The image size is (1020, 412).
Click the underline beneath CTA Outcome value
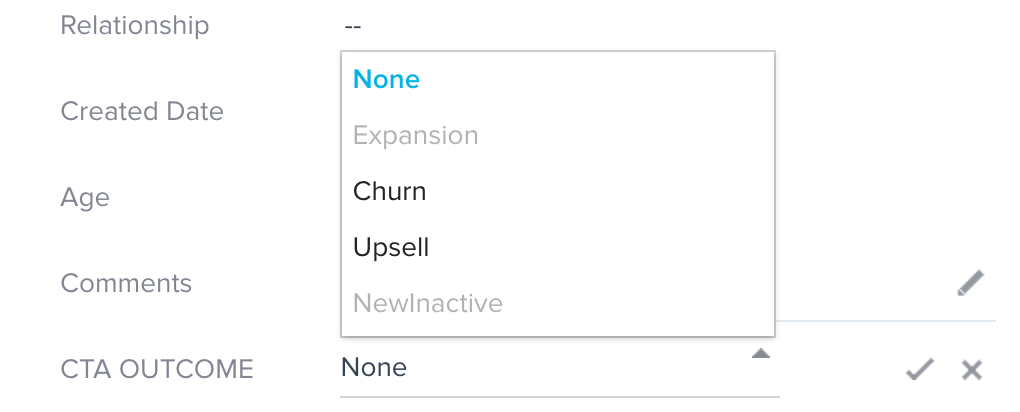[x=559, y=396]
